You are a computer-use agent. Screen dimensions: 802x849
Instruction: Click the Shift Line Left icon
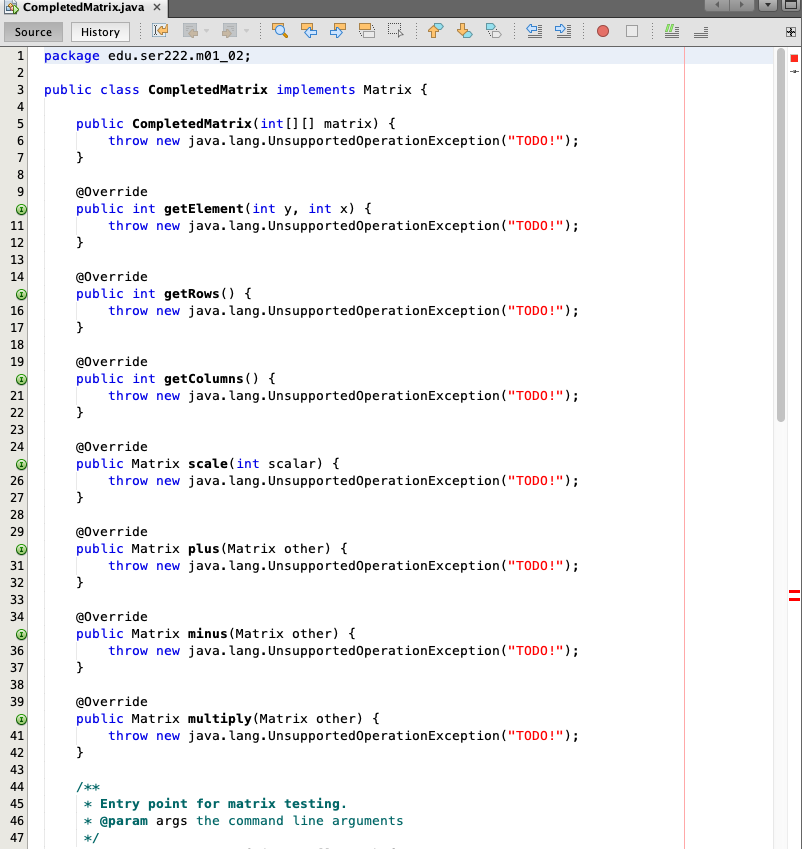[x=537, y=31]
